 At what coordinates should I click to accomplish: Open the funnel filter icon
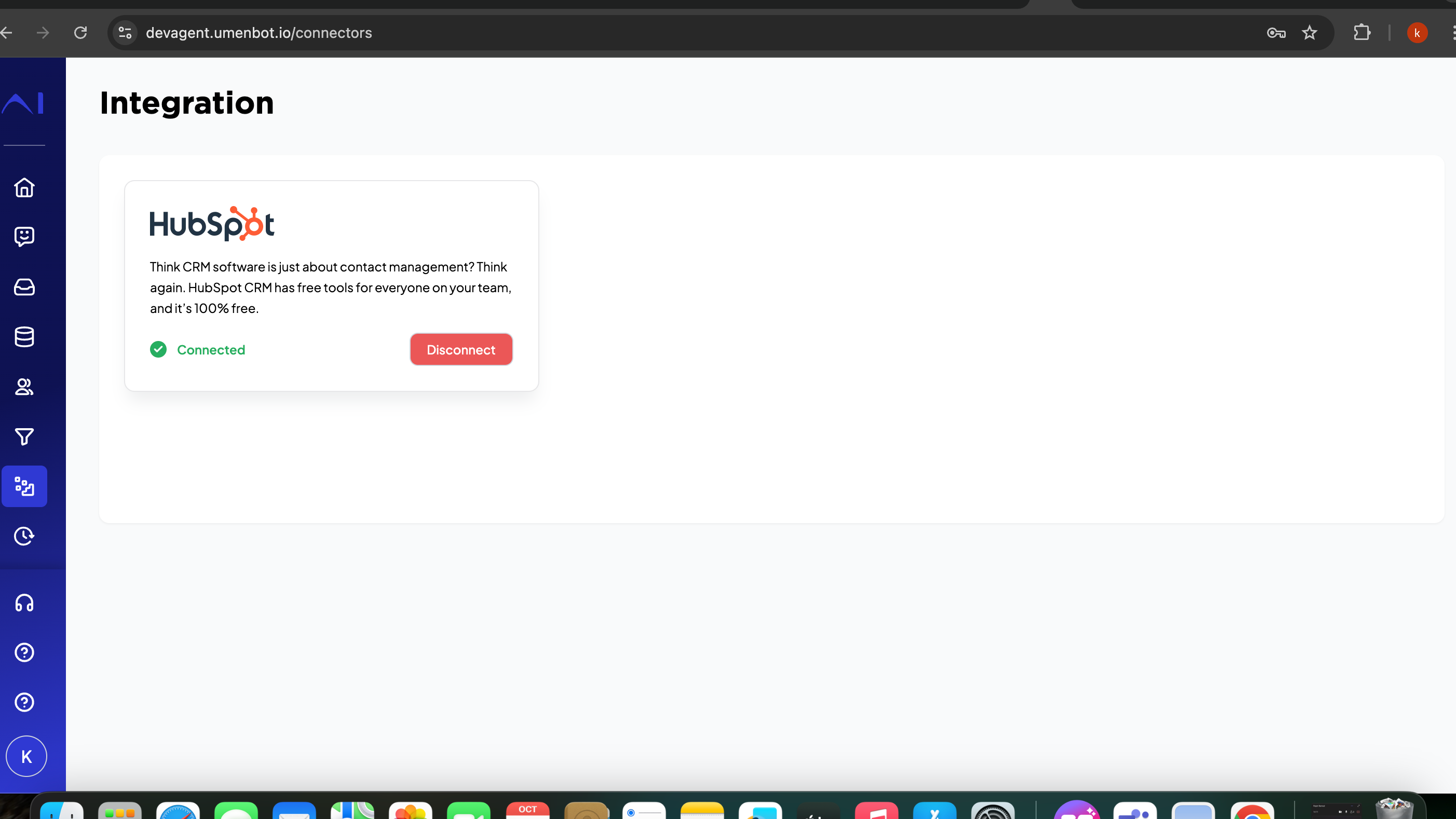point(24,436)
